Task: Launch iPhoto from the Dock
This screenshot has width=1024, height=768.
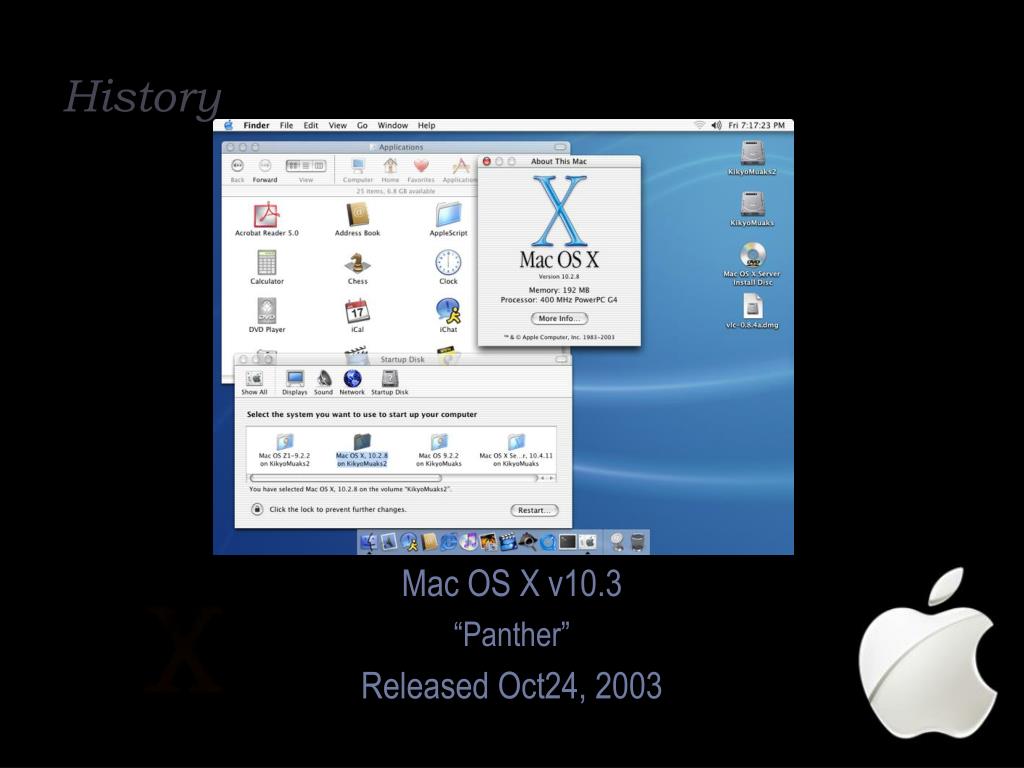Action: 488,541
